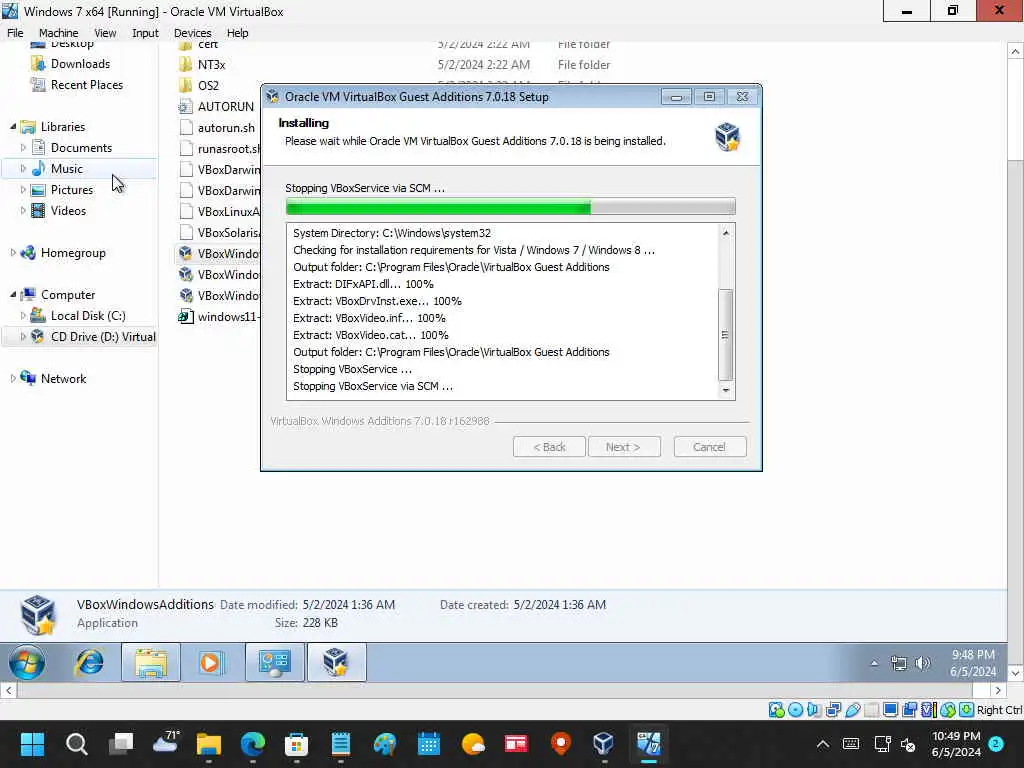This screenshot has width=1024, height=768.
Task: Click the install log scrollbar down arrow
Action: coord(726,390)
